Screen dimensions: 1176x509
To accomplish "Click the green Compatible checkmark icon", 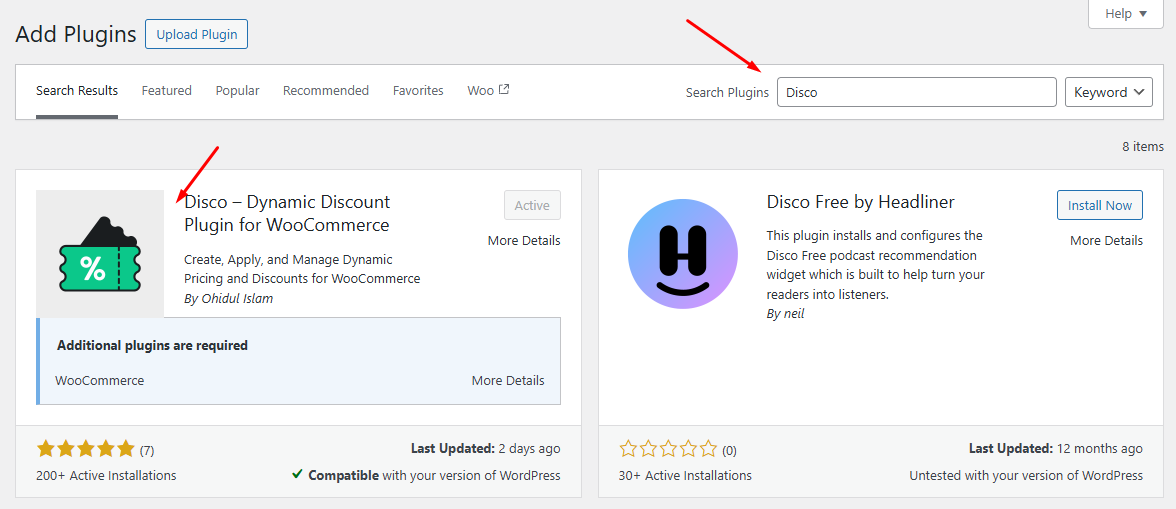I will [297, 475].
